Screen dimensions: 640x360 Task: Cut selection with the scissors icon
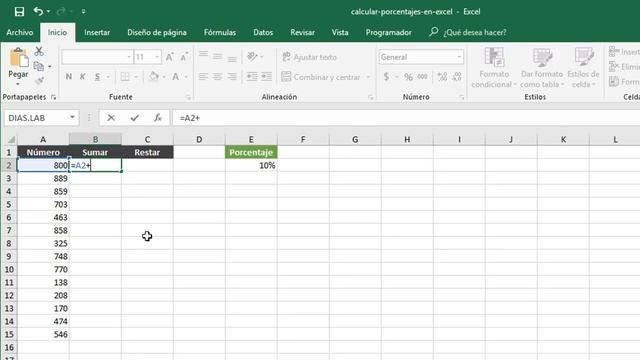pyautogui.click(x=39, y=51)
